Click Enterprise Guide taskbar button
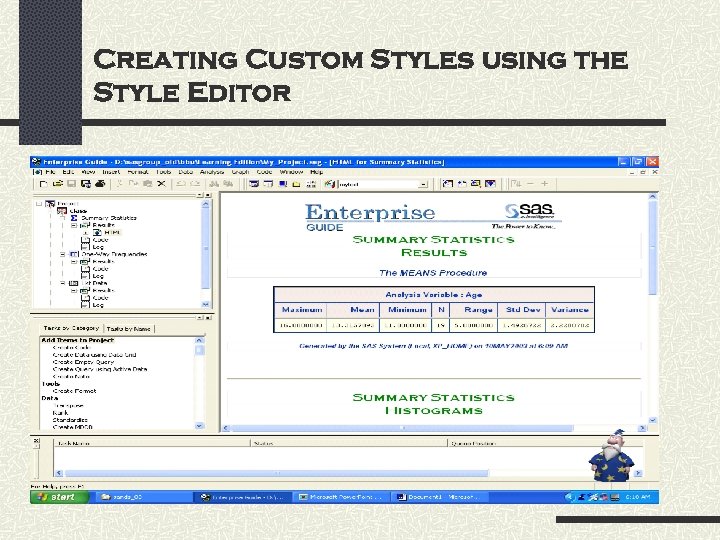720x540 pixels. (245, 497)
